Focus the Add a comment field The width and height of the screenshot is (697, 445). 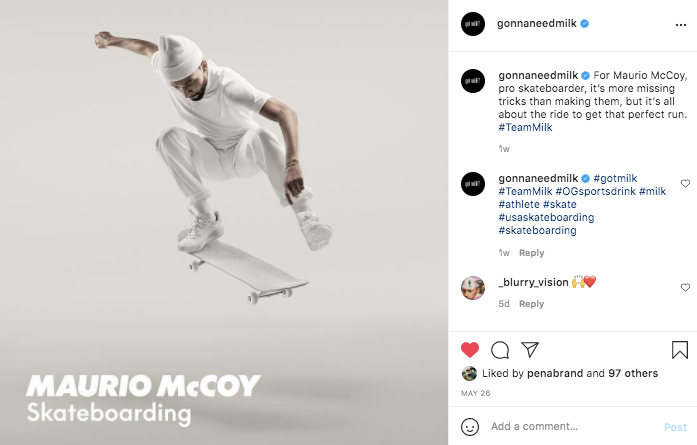(571, 427)
